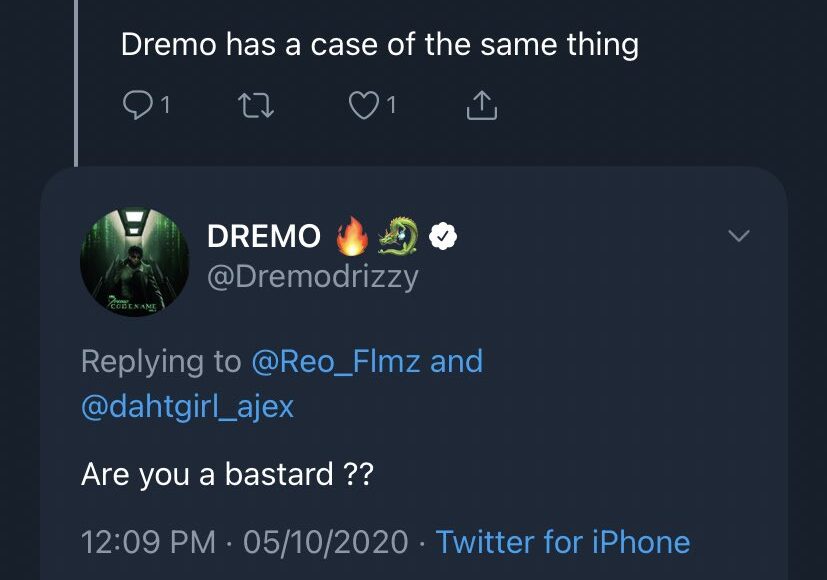Tap the reply speech bubble icon
This screenshot has height=580, width=827.
point(136,105)
